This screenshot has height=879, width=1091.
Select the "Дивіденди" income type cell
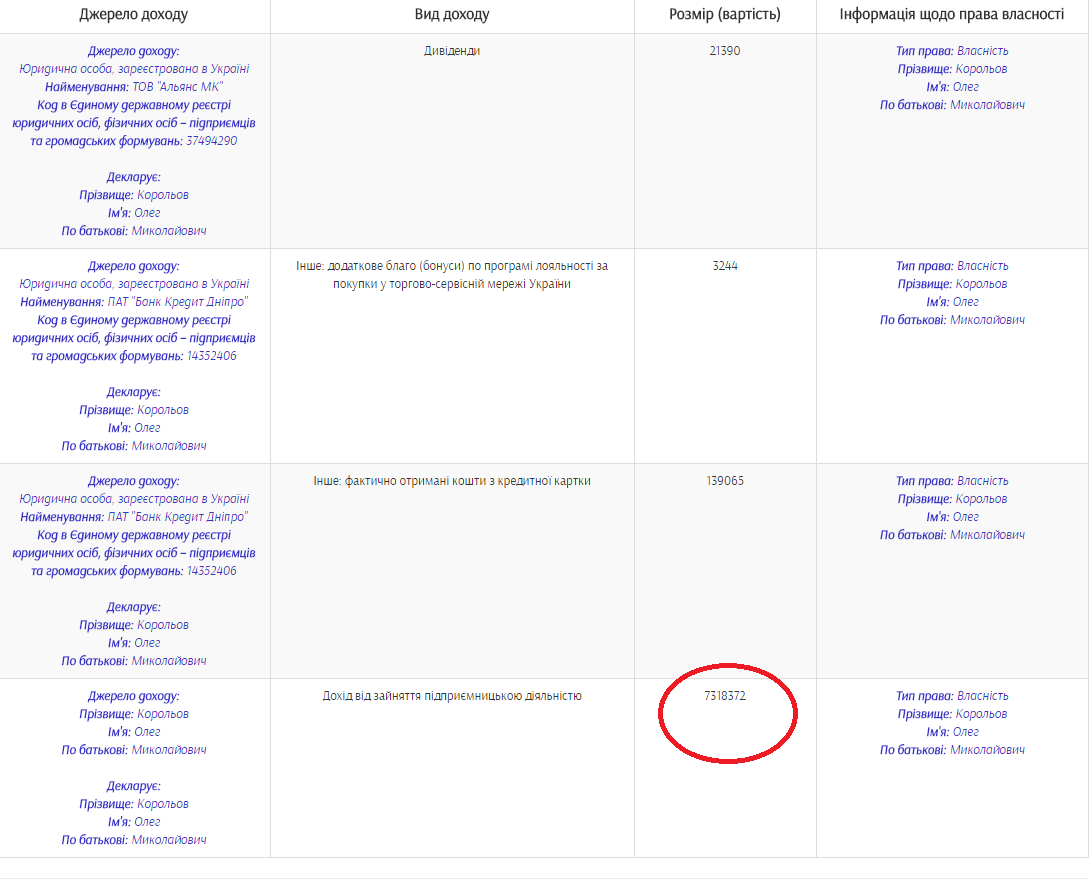(x=452, y=51)
